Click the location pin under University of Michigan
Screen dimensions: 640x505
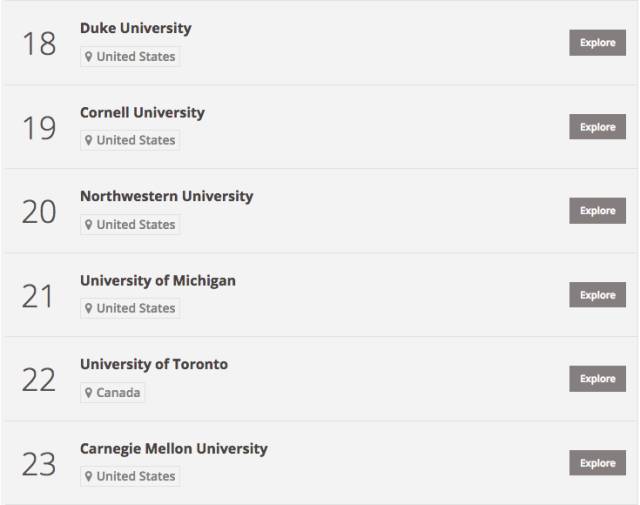(x=88, y=308)
